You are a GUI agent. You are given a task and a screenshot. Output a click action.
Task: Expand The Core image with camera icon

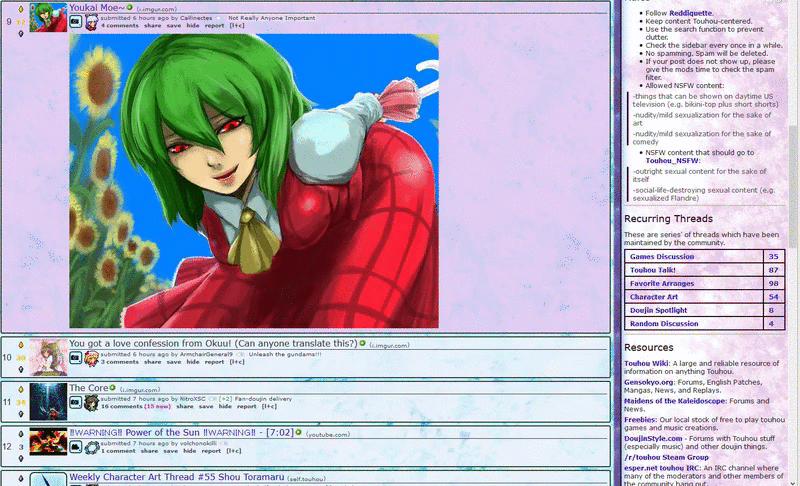(76, 402)
